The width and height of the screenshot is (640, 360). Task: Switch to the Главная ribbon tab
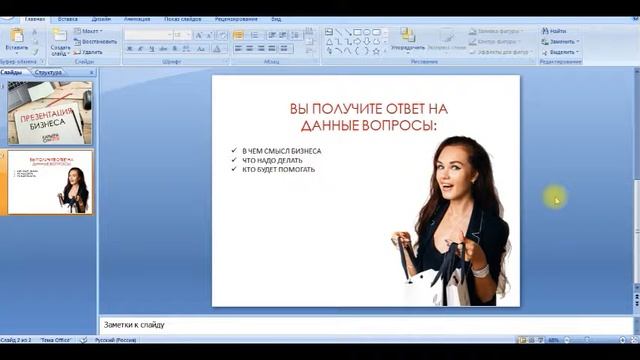(x=35, y=19)
